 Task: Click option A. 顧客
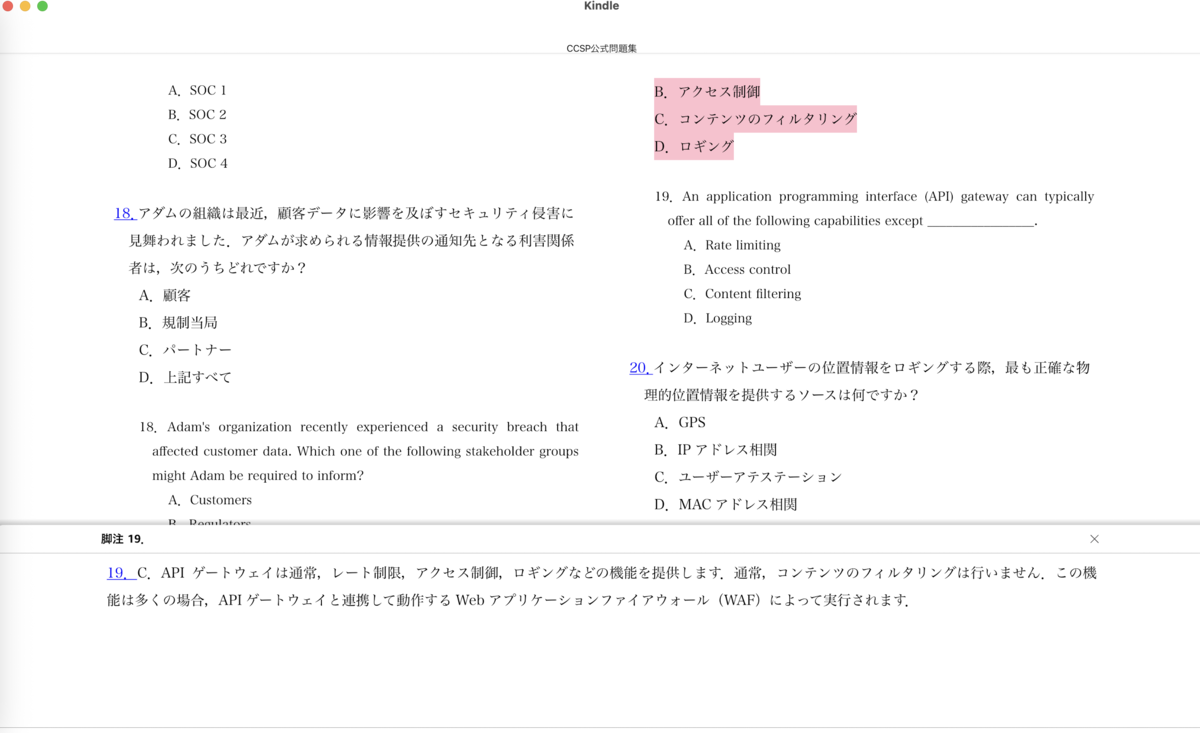(165, 296)
